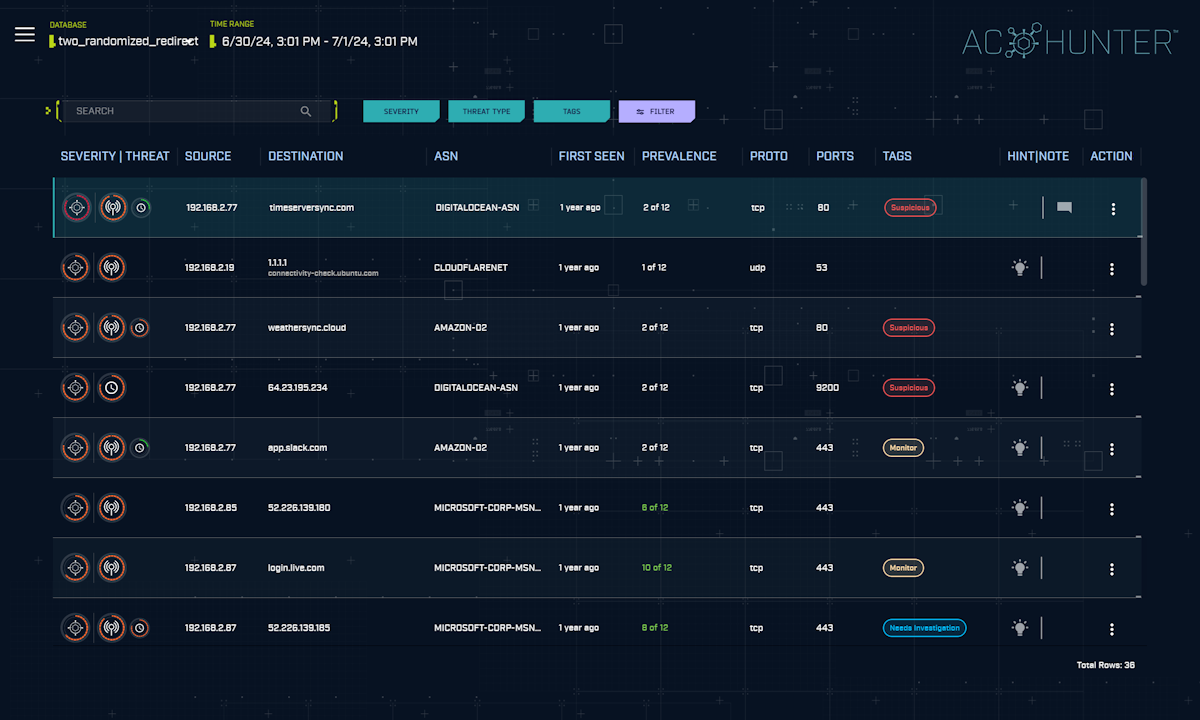Viewport: 1200px width, 720px height.
Task: Click the large clock threat icon for 64.23.195.234
Action: coord(112,388)
